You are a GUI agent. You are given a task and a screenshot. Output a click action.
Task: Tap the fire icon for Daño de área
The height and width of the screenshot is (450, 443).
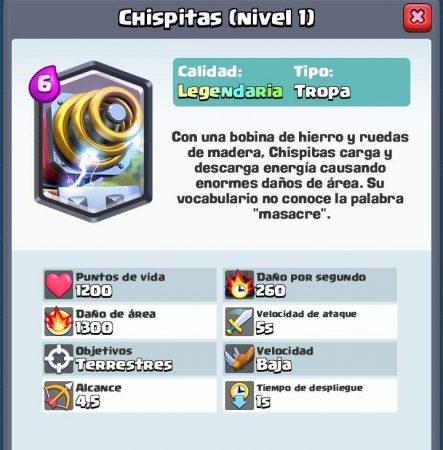point(58,321)
